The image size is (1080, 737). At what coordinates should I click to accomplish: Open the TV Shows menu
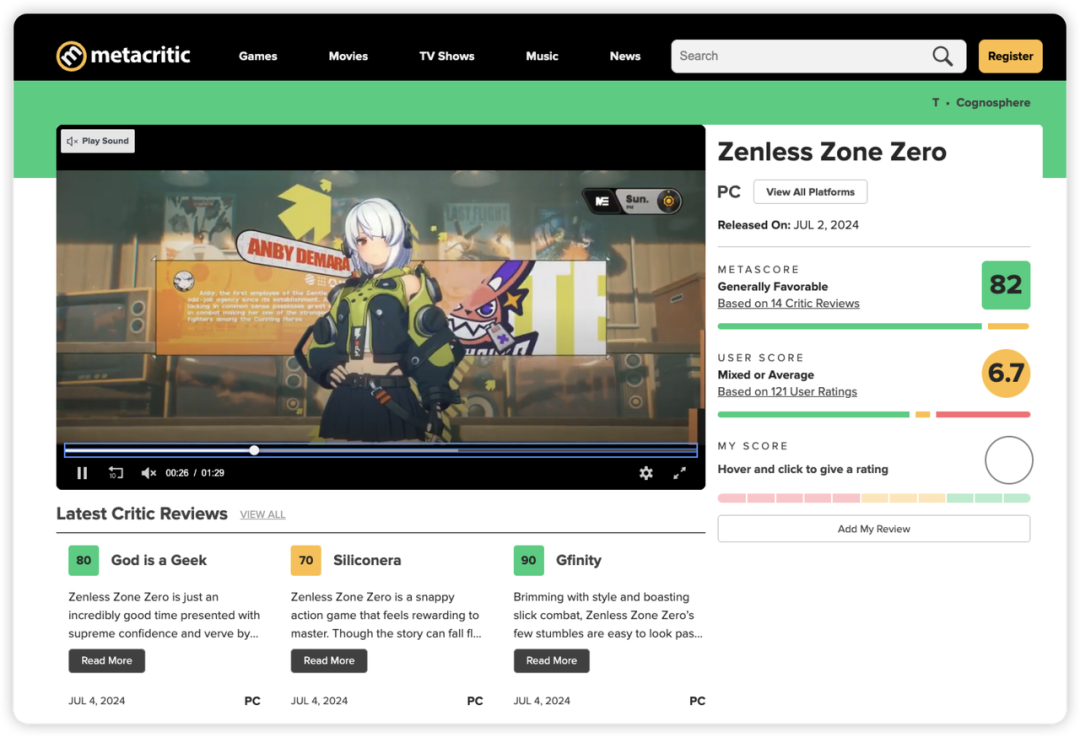click(x=447, y=56)
